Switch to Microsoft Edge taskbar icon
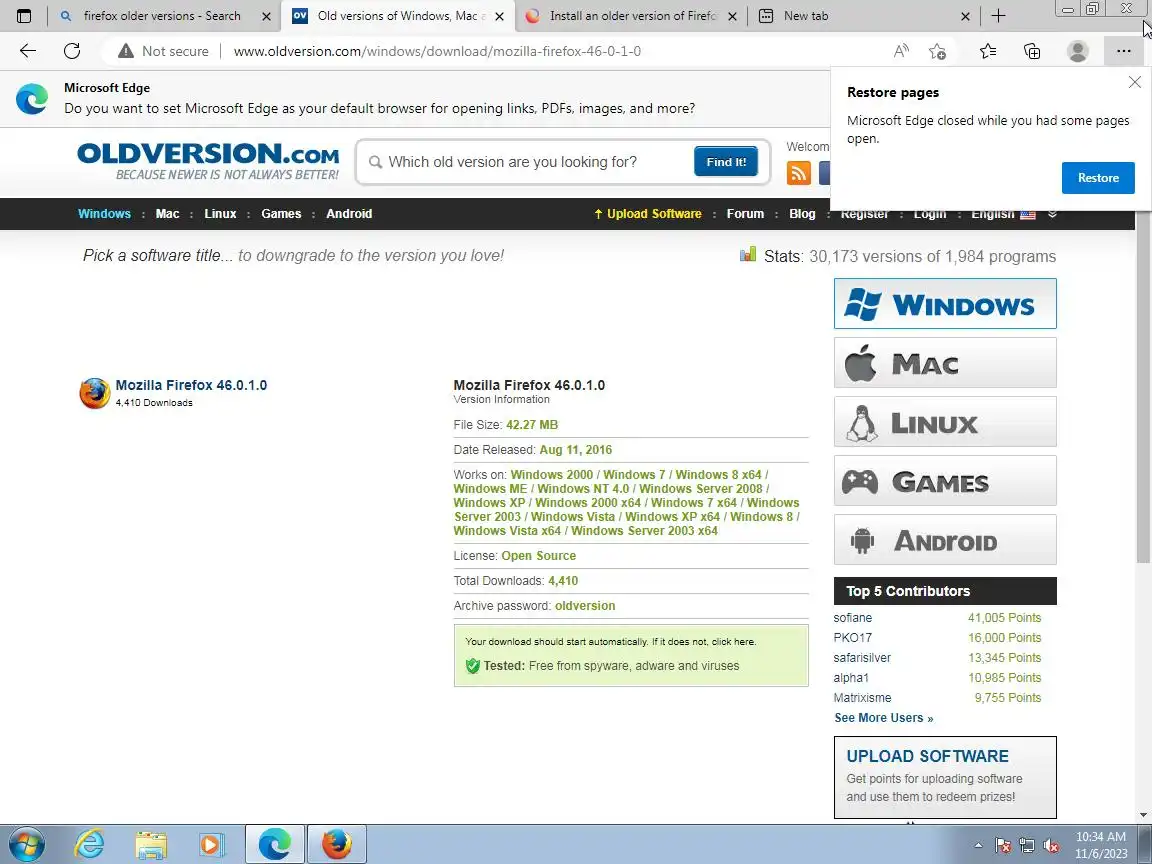This screenshot has height=864, width=1152. click(274, 844)
